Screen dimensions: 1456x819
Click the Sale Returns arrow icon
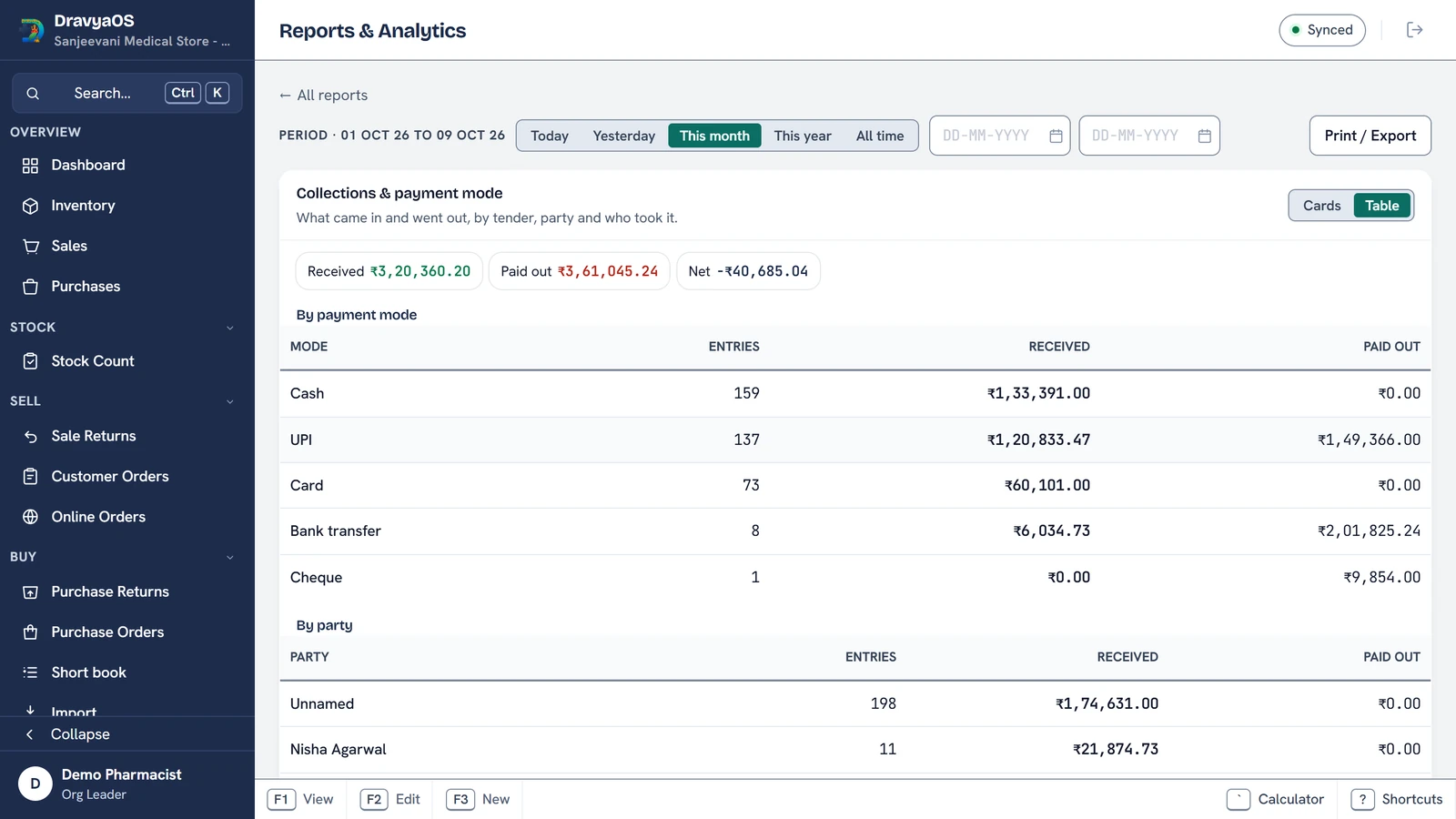pyautogui.click(x=30, y=436)
